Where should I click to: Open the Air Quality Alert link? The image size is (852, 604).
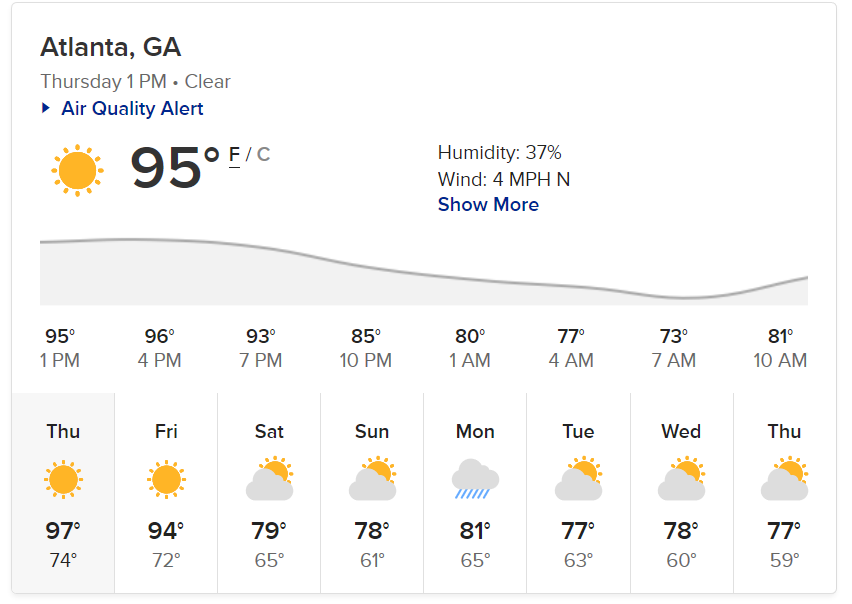point(132,109)
